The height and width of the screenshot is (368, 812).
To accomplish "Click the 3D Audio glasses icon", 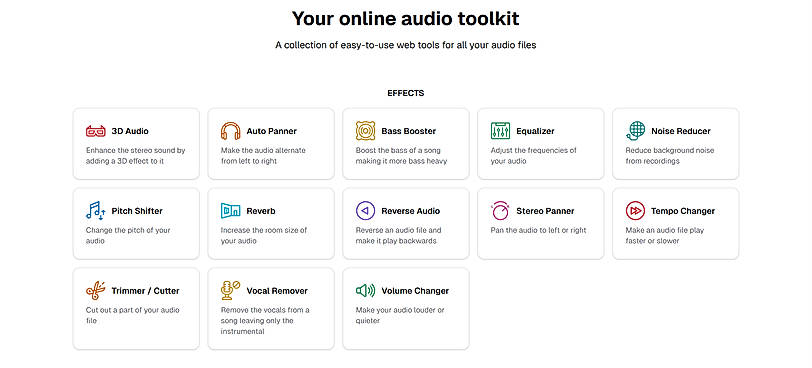I will [x=95, y=131].
